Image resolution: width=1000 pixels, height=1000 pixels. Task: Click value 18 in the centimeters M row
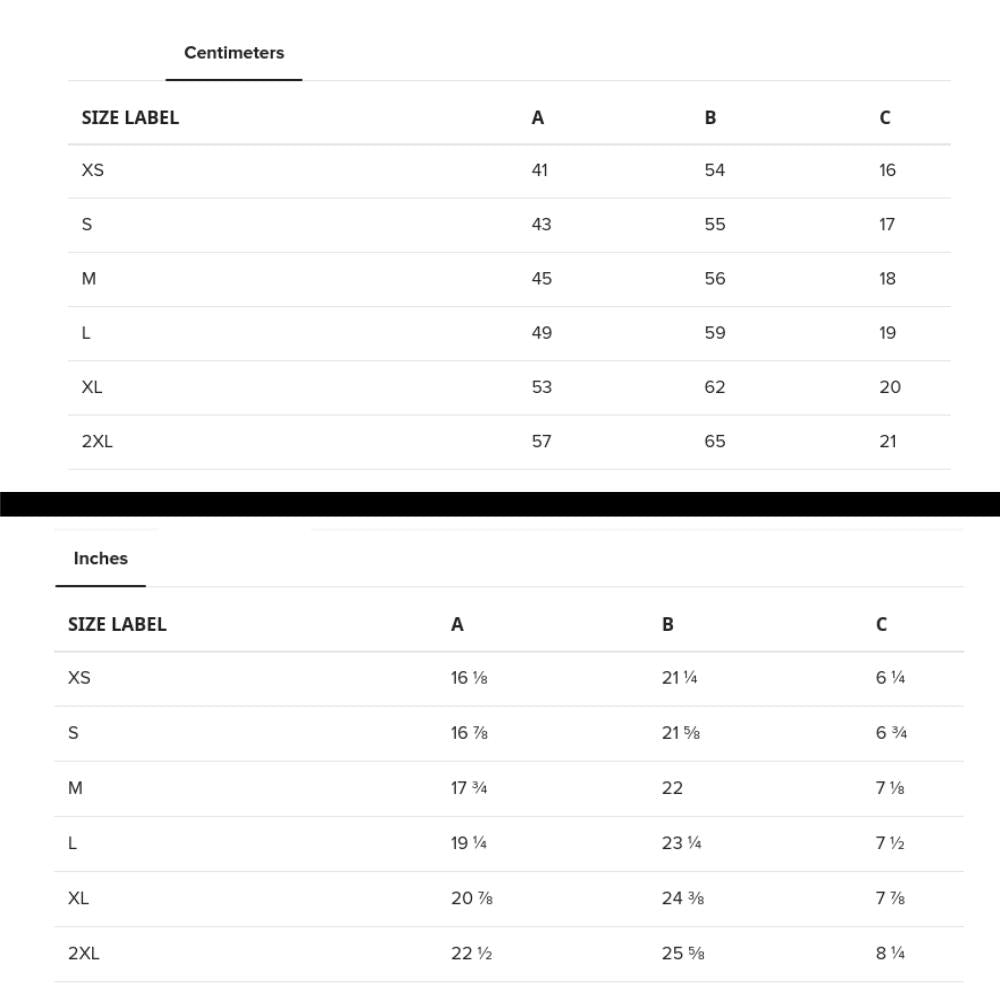pyautogui.click(x=887, y=279)
